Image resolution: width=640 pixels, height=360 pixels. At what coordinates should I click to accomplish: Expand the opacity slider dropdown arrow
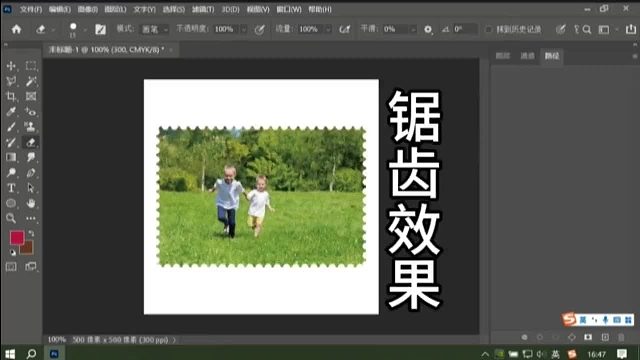coord(244,29)
